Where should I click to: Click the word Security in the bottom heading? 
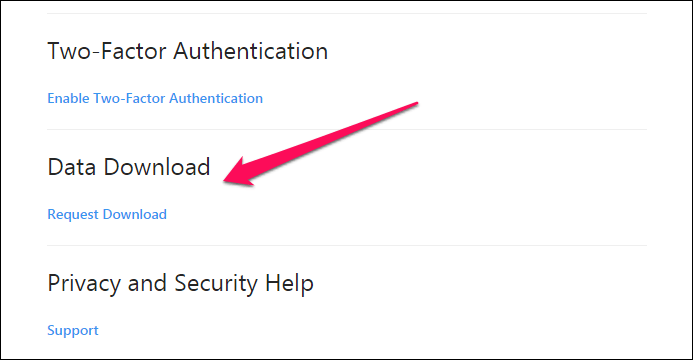pyautogui.click(x=216, y=284)
